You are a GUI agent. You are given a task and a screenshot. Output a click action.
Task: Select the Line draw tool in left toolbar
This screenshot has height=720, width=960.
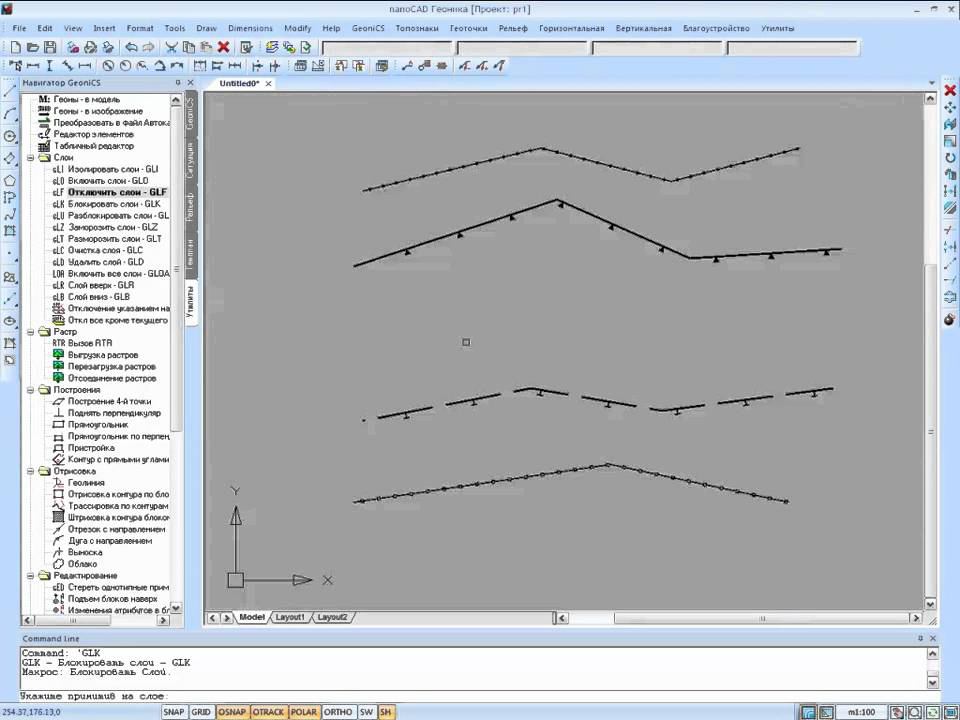click(10, 92)
